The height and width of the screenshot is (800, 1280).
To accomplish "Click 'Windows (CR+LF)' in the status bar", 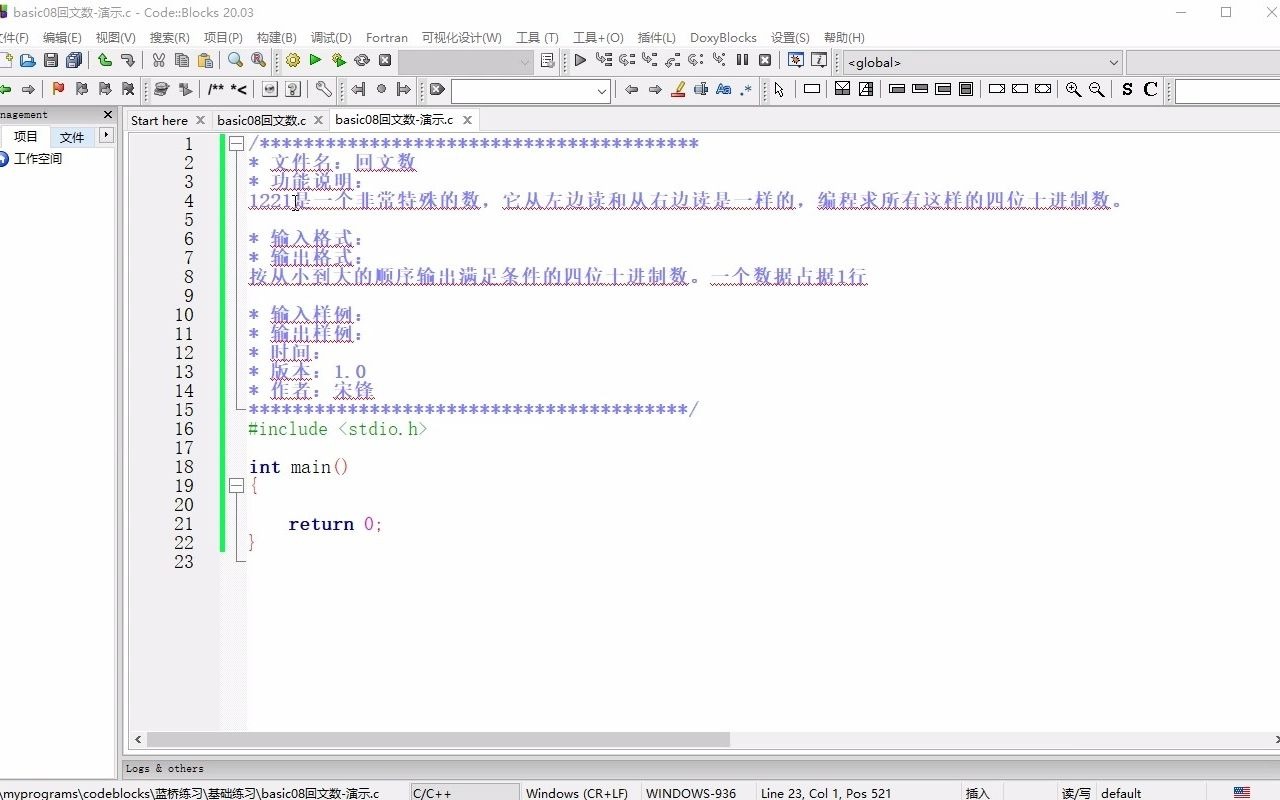I will pos(577,793).
